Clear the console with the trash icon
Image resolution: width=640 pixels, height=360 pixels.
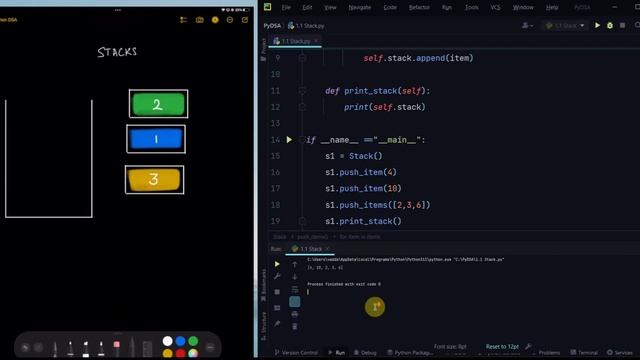[x=295, y=326]
